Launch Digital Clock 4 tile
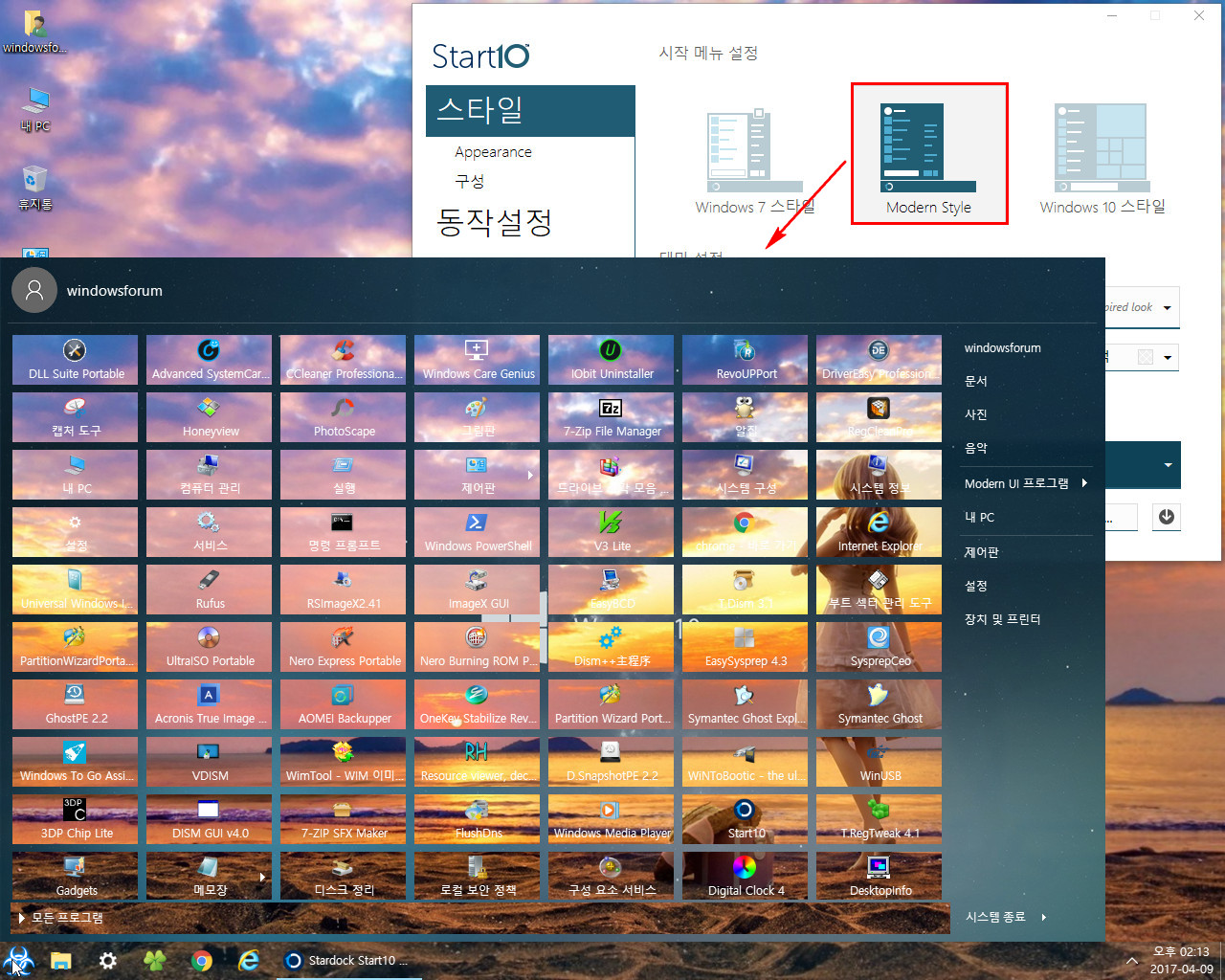Screen dimensions: 1225x980 [746, 877]
